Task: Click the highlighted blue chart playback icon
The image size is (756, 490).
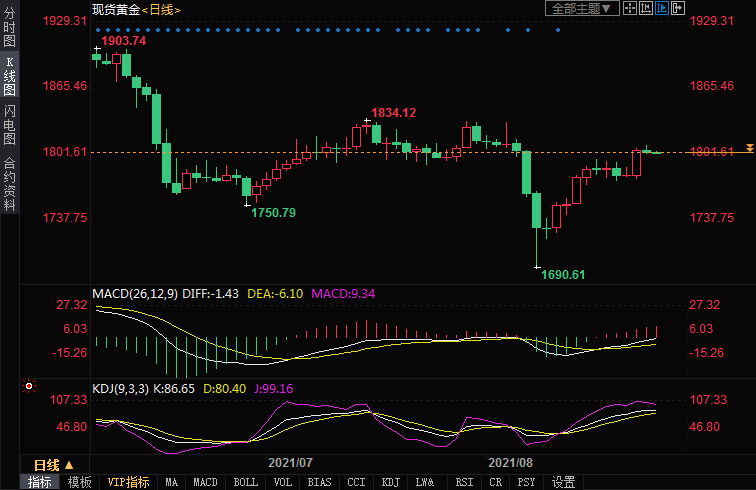Action: click(662, 8)
